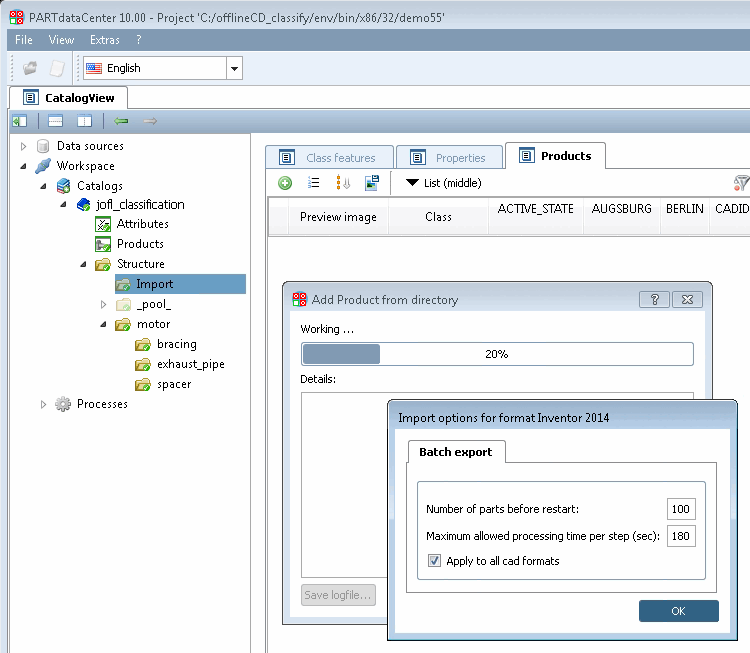Expand the Data sources node

coord(23,146)
